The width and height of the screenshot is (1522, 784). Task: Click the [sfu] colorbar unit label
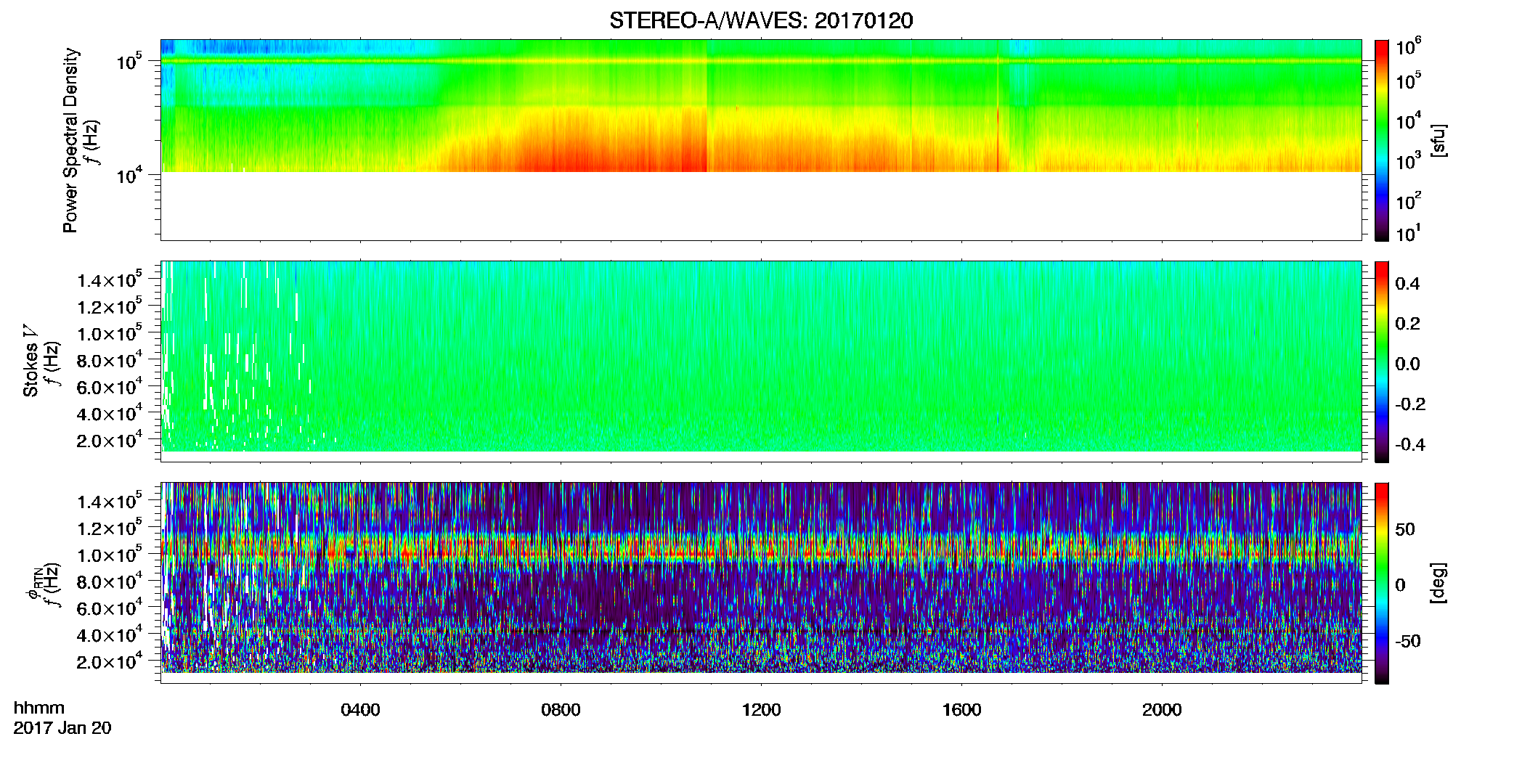(1438, 140)
